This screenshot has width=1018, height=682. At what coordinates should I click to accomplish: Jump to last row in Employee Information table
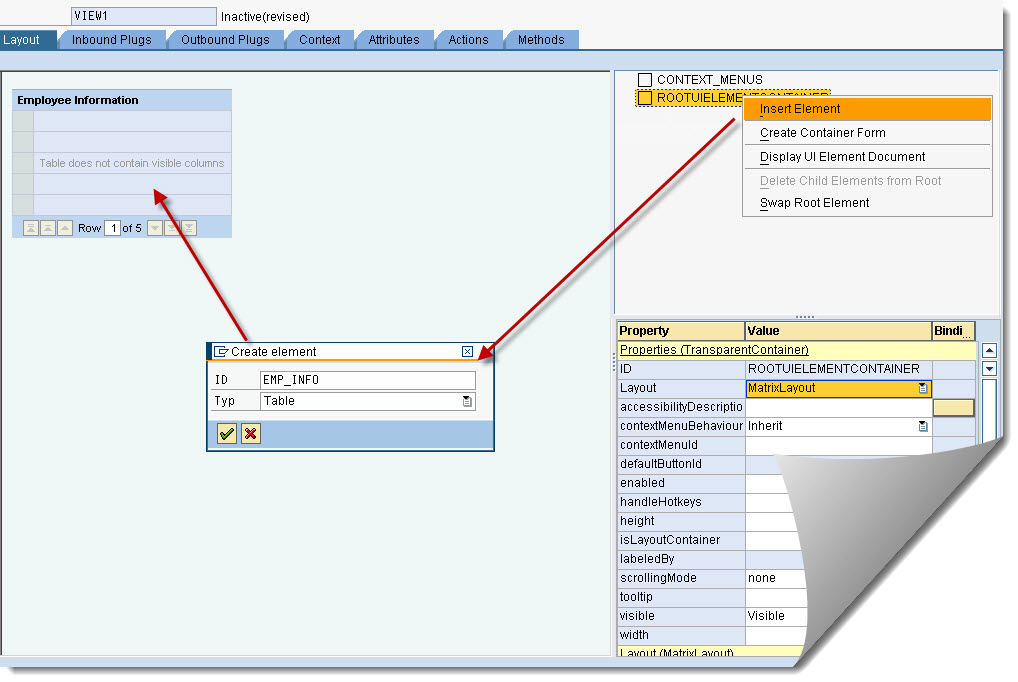point(188,228)
